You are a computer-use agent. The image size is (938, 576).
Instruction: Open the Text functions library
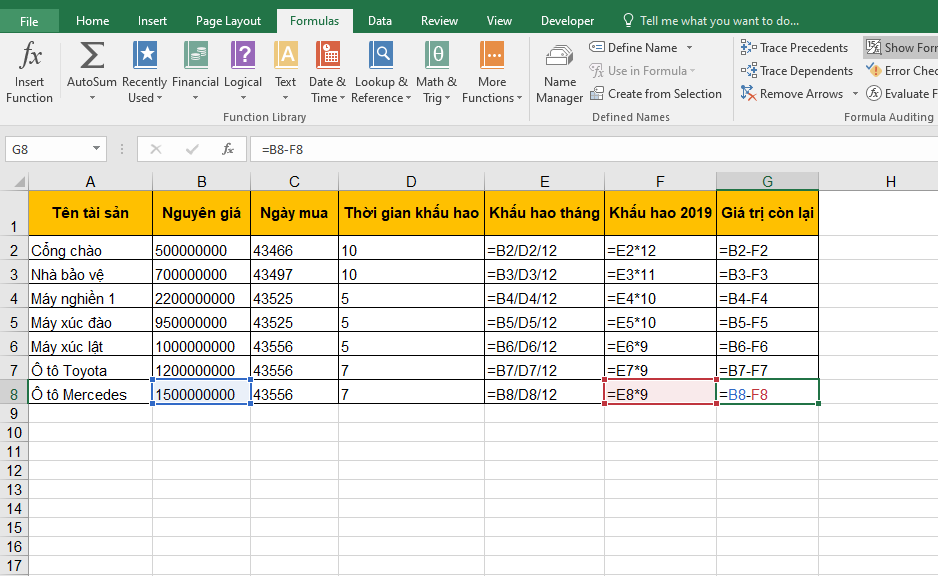click(286, 71)
